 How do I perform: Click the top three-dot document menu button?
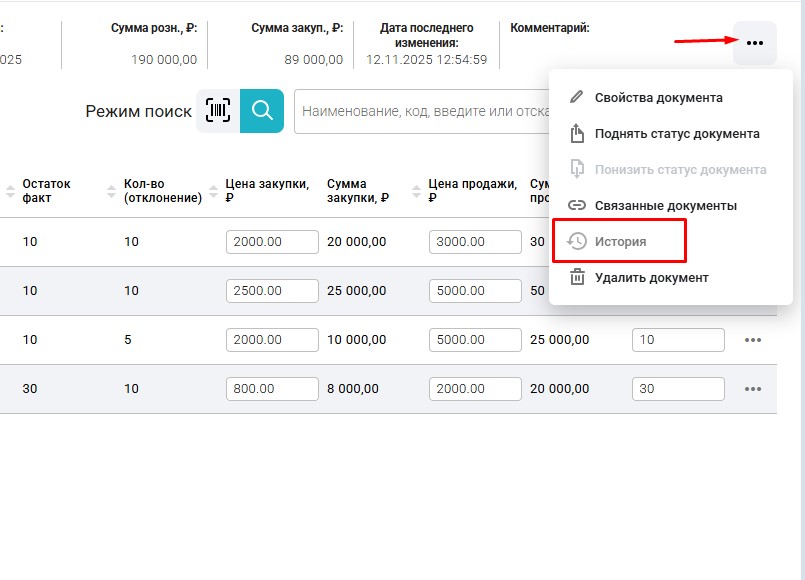coord(755,43)
